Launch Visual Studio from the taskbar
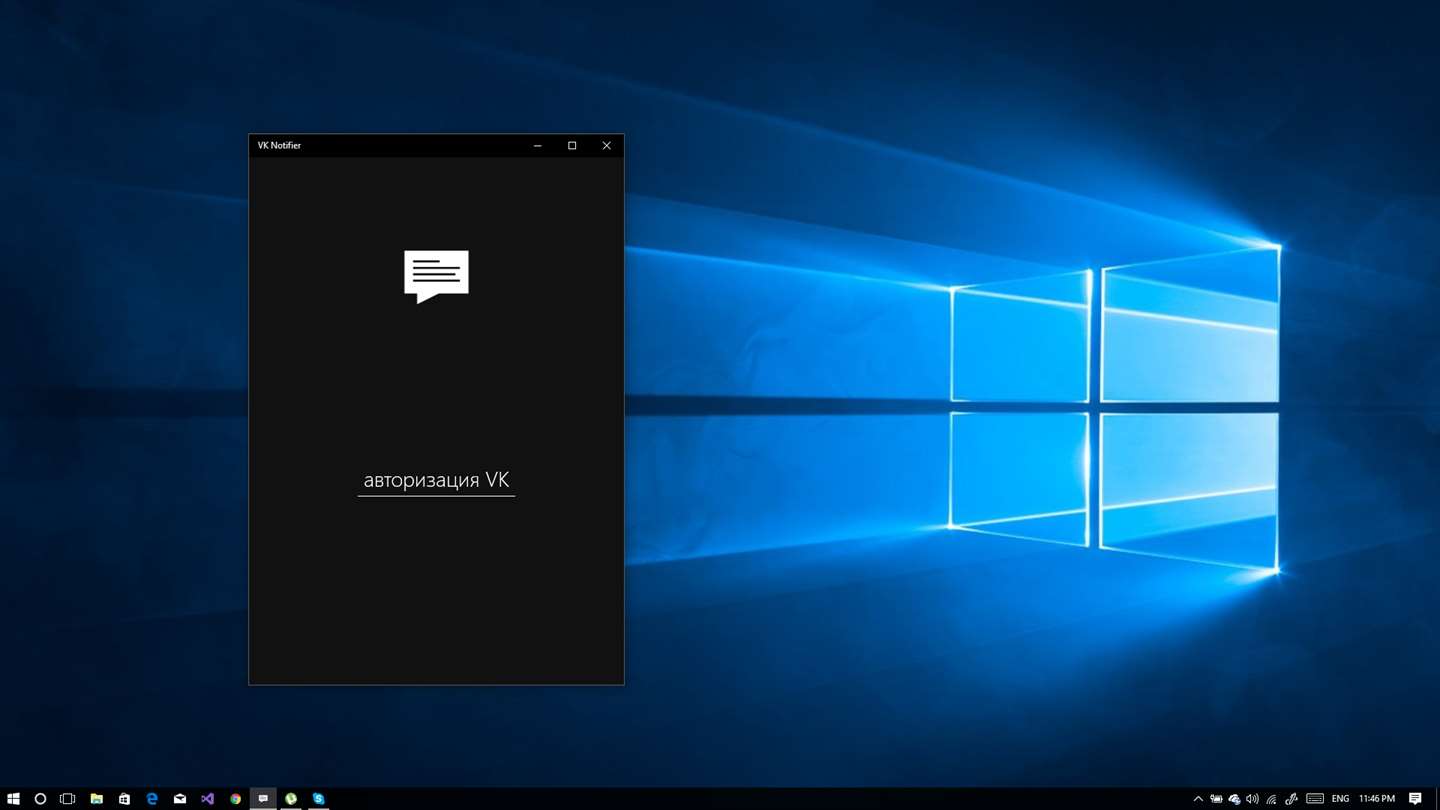This screenshot has height=810, width=1440. coord(208,799)
